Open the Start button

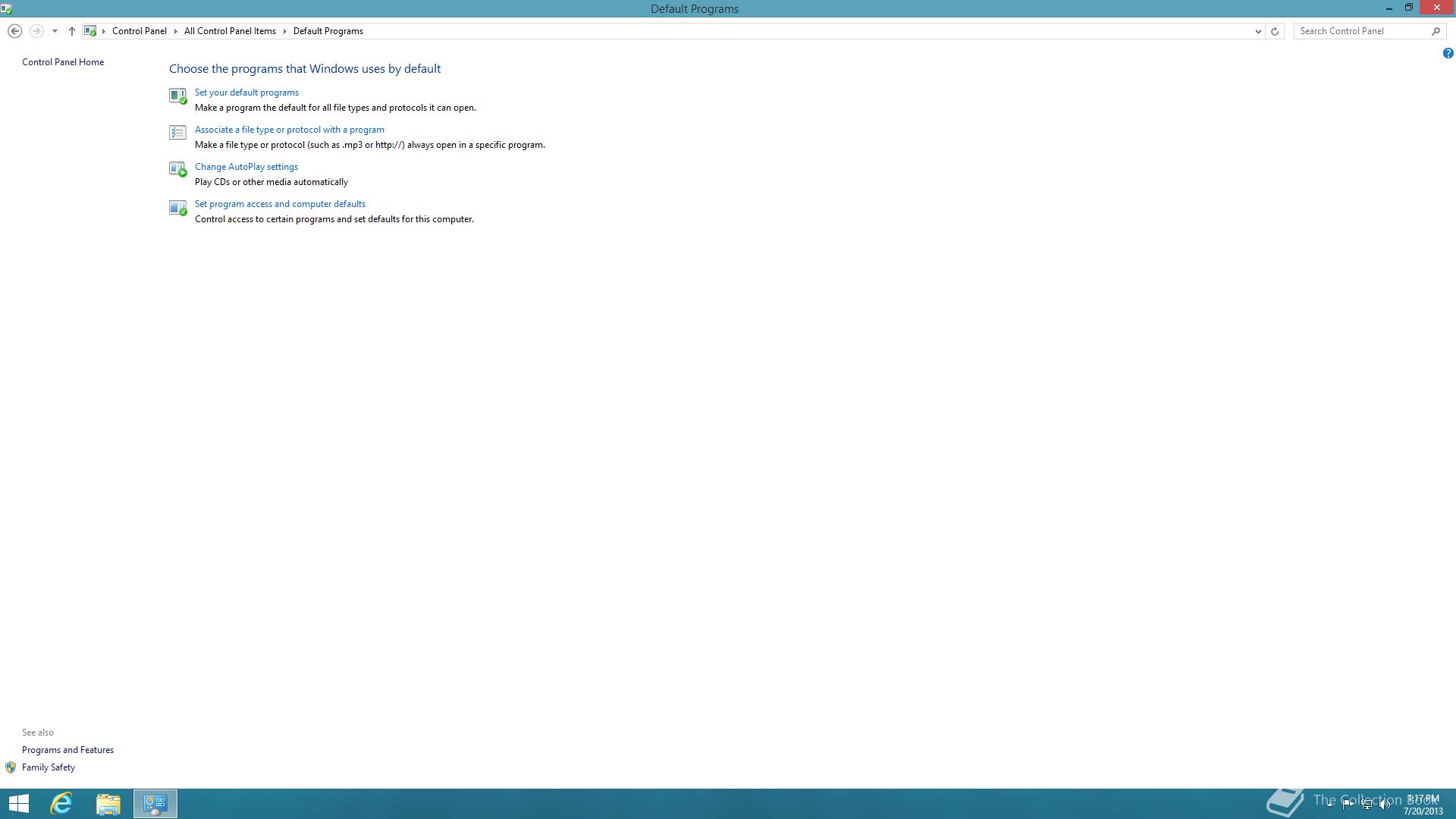pos(18,804)
